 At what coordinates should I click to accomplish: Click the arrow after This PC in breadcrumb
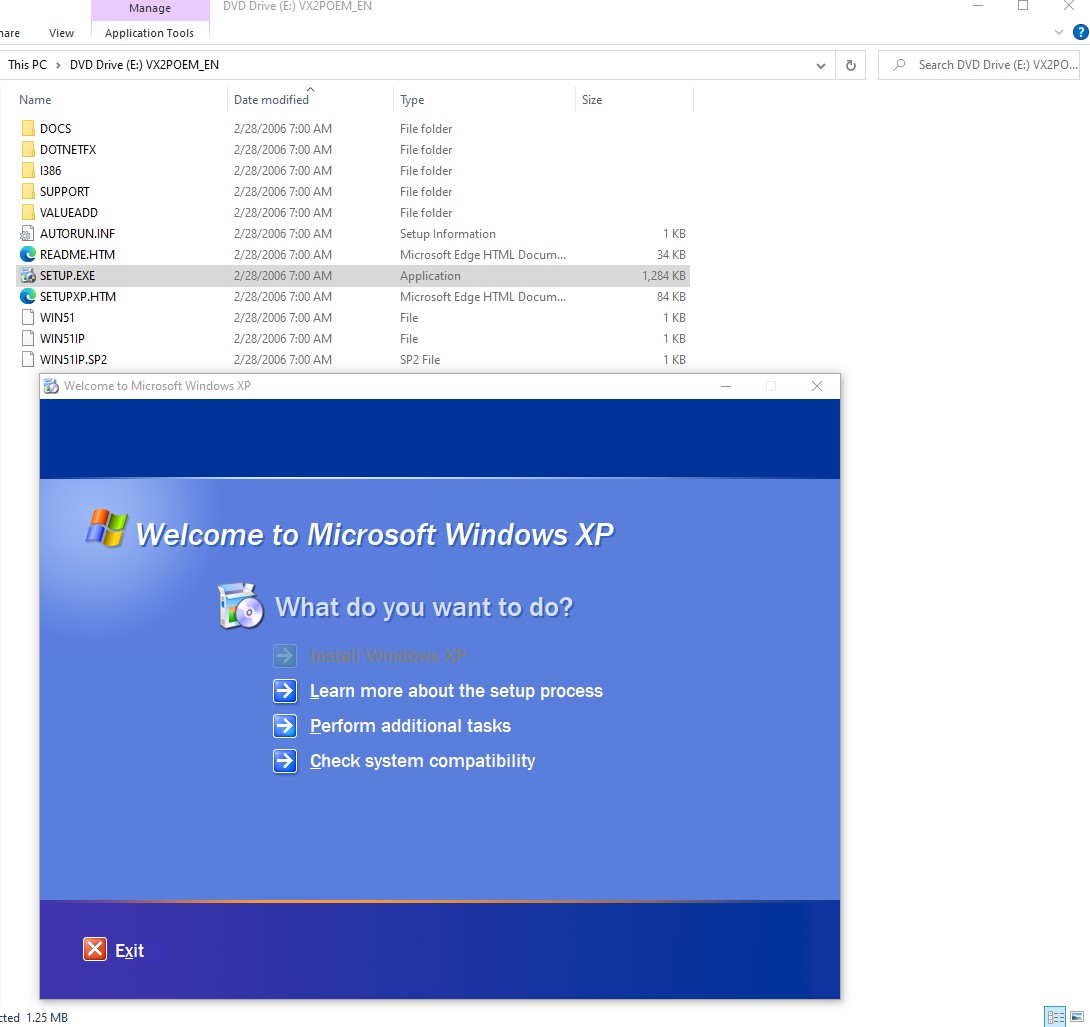[x=58, y=65]
